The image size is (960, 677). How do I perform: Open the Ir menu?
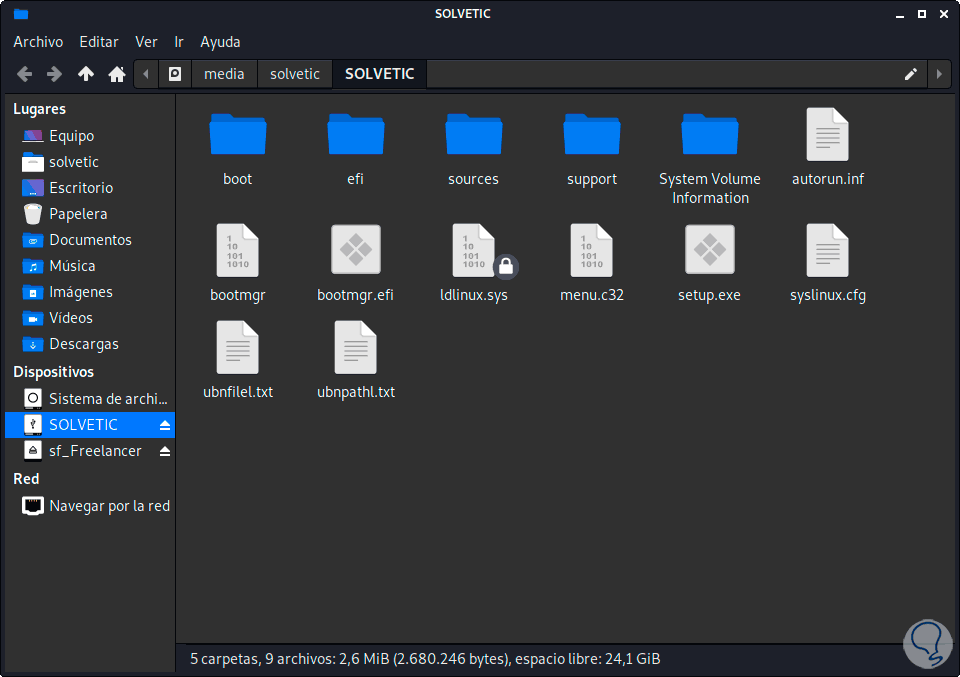pos(179,42)
